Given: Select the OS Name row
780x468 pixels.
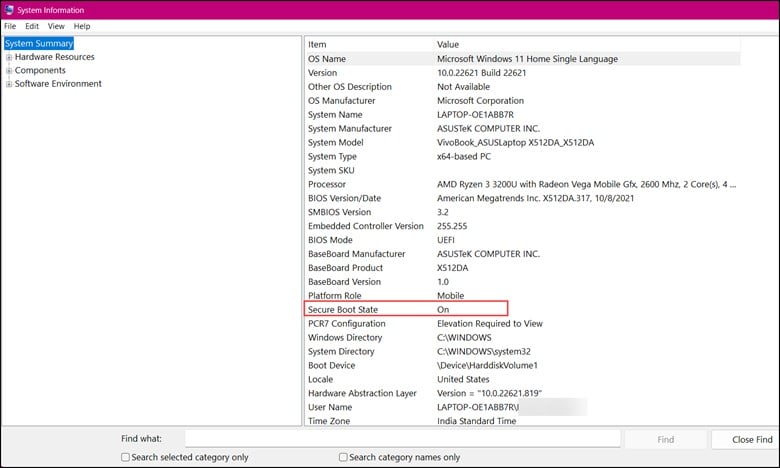Looking at the screenshot, I should [x=522, y=59].
